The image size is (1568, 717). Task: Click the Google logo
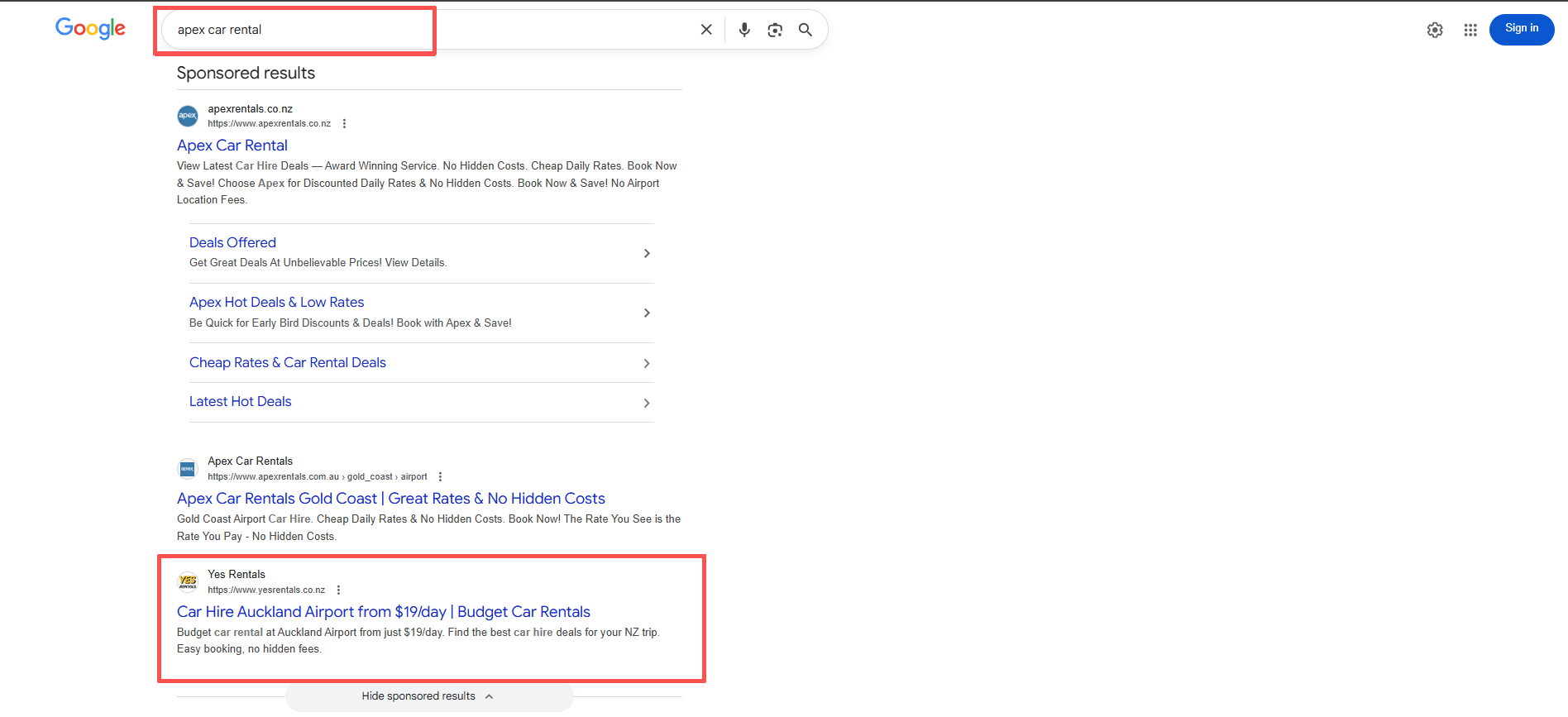click(90, 28)
